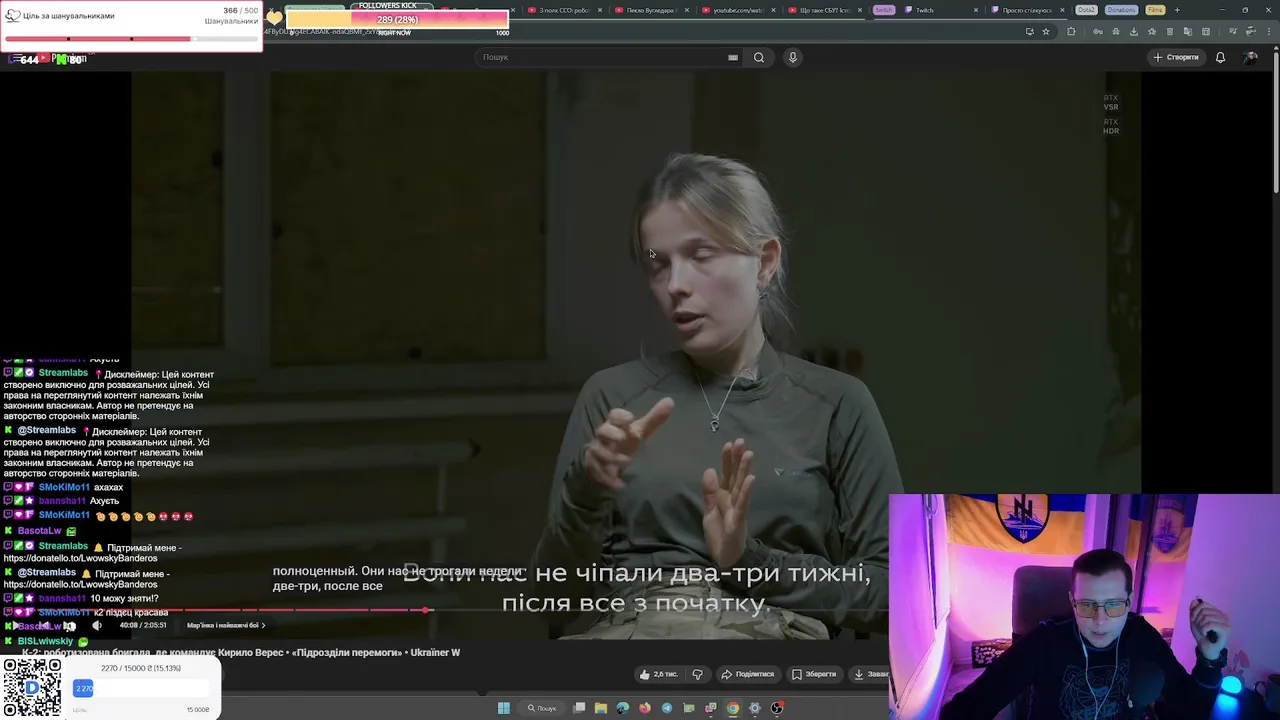This screenshot has width=1280, height=720.
Task: Click the YouTube search magnifier button
Action: (759, 57)
